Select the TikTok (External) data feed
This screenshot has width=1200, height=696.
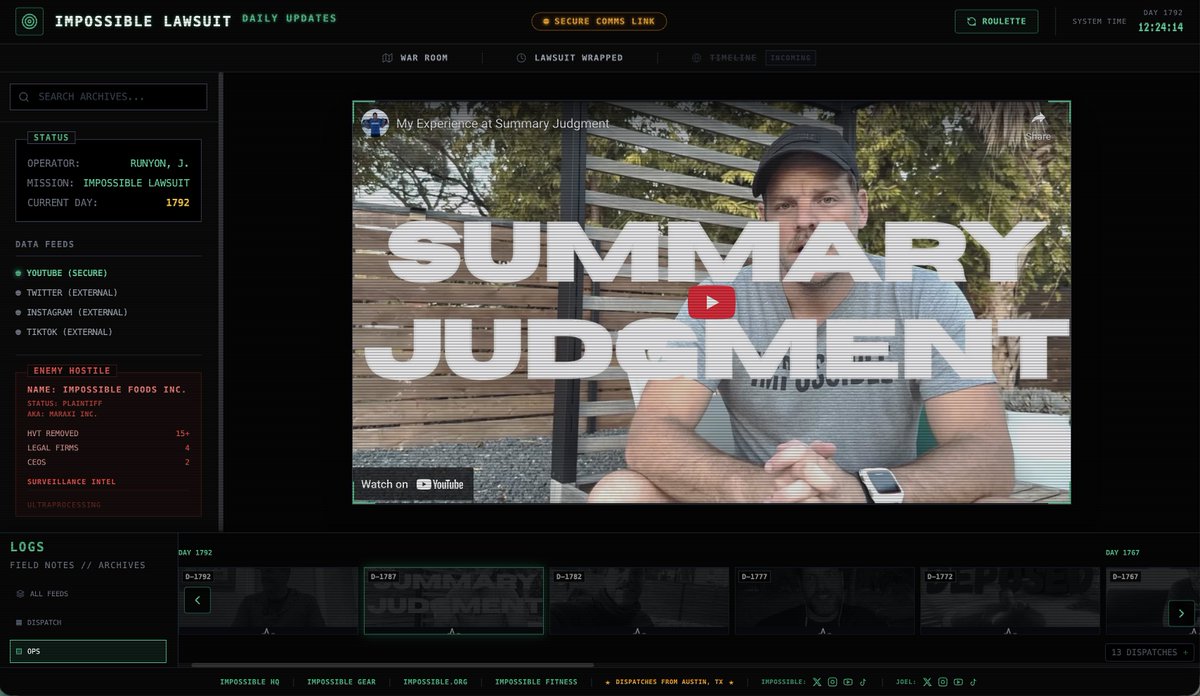(64, 332)
